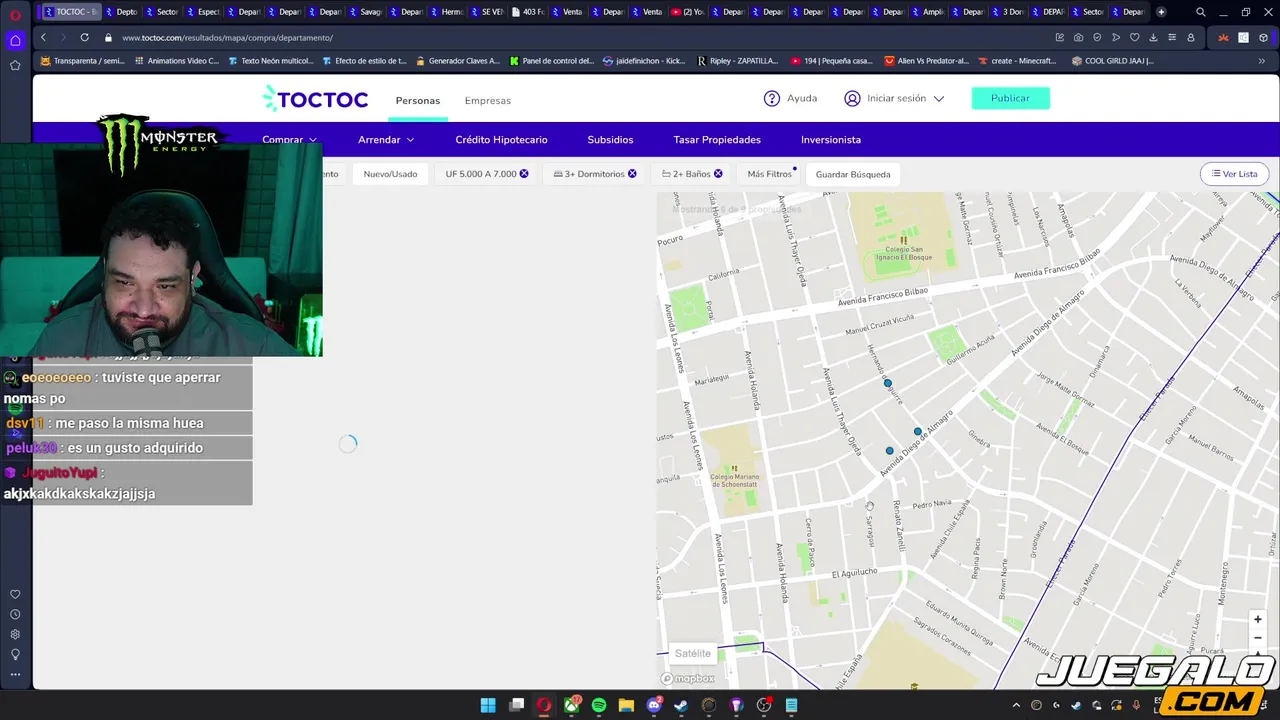Open Inversionista menu item
1280x720 pixels.
click(x=831, y=140)
